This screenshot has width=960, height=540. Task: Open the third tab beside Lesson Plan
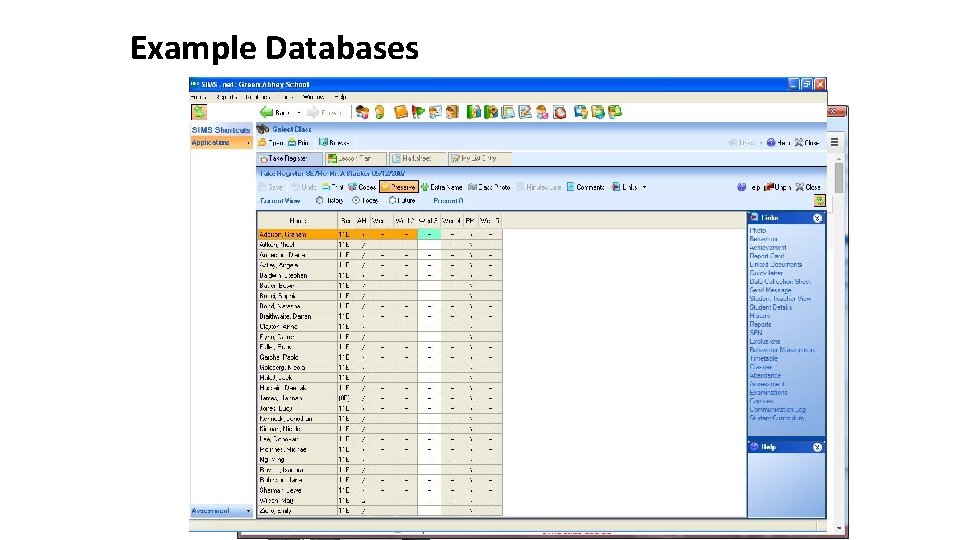pos(417,159)
